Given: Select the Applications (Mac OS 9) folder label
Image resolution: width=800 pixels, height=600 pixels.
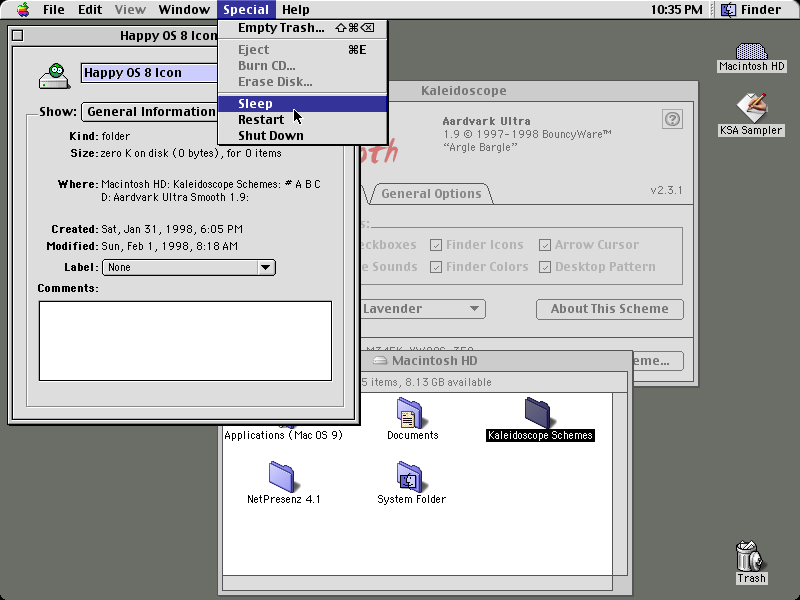Looking at the screenshot, I should (x=283, y=435).
